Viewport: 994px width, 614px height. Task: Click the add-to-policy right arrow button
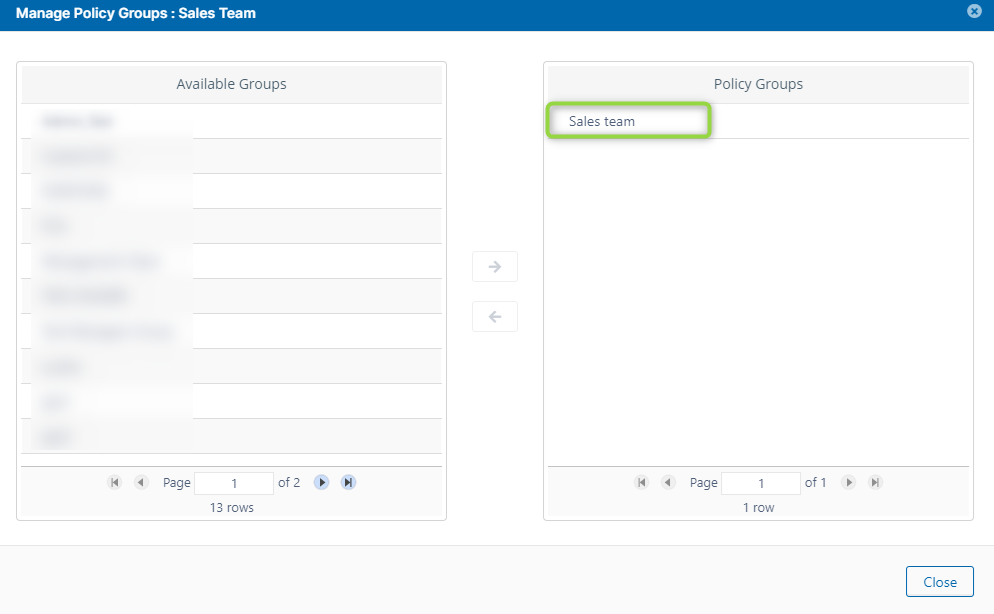[x=494, y=267]
